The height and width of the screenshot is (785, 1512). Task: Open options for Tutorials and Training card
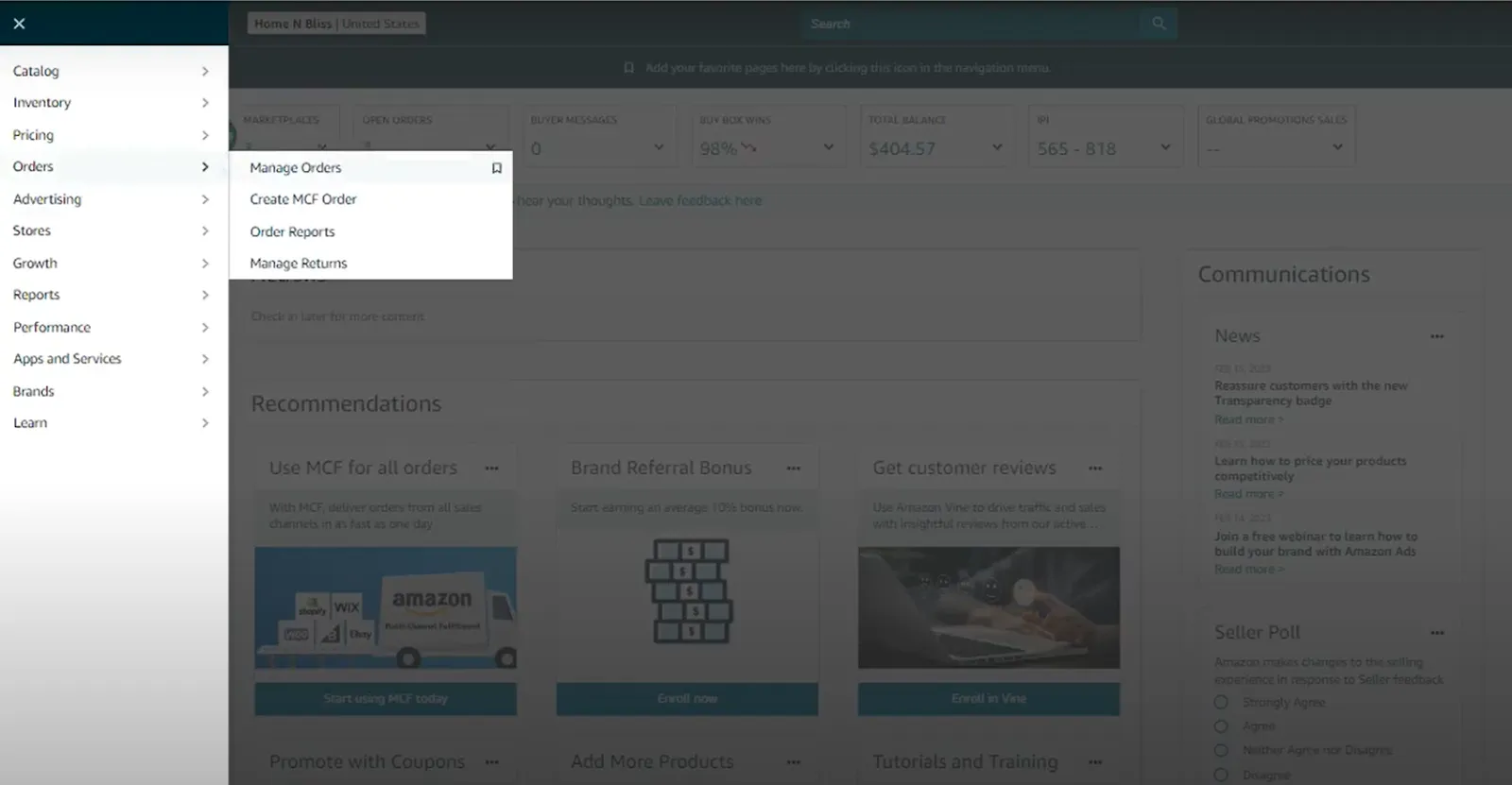1095,762
